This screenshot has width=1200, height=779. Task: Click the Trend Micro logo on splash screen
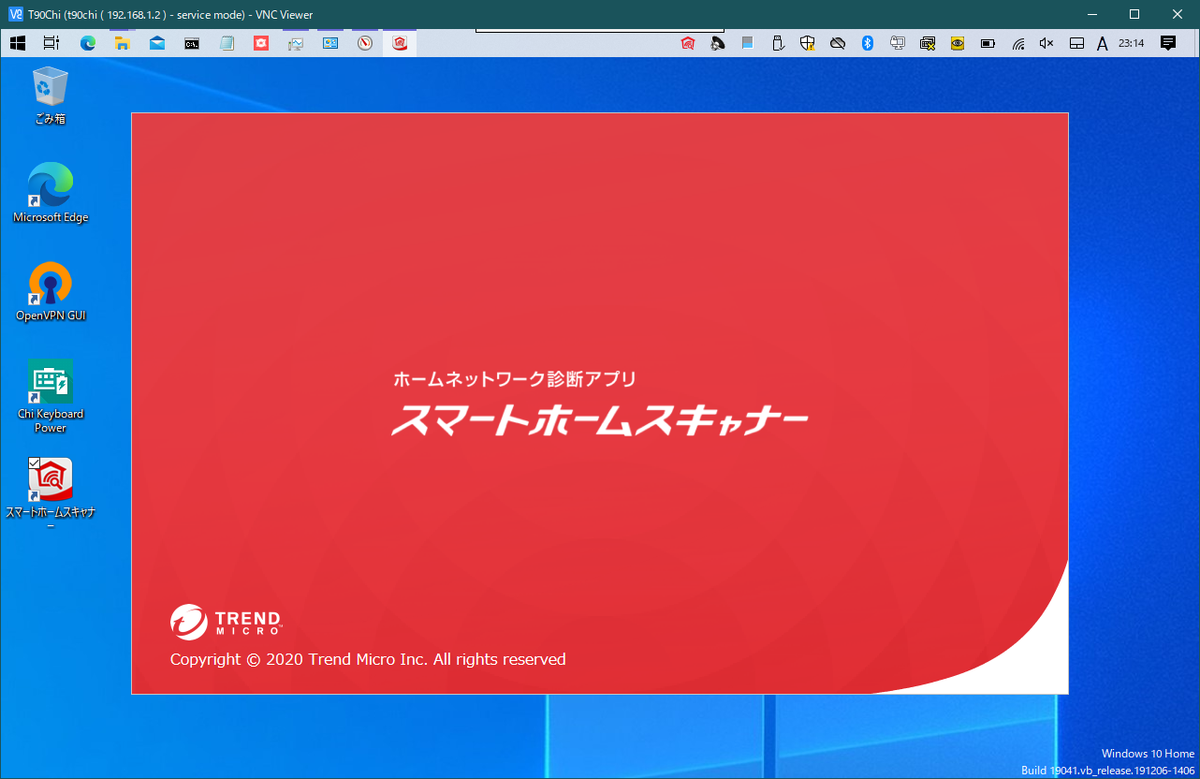(x=226, y=621)
